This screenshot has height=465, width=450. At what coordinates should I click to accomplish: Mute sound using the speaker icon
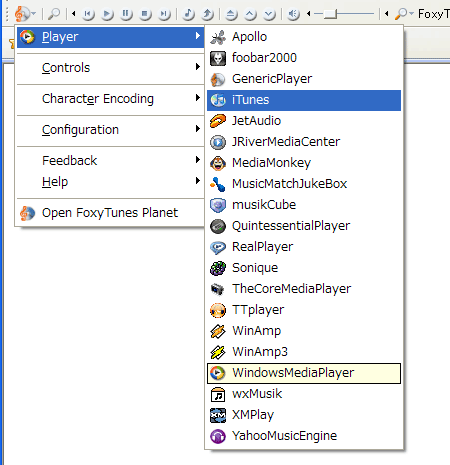tap(293, 14)
